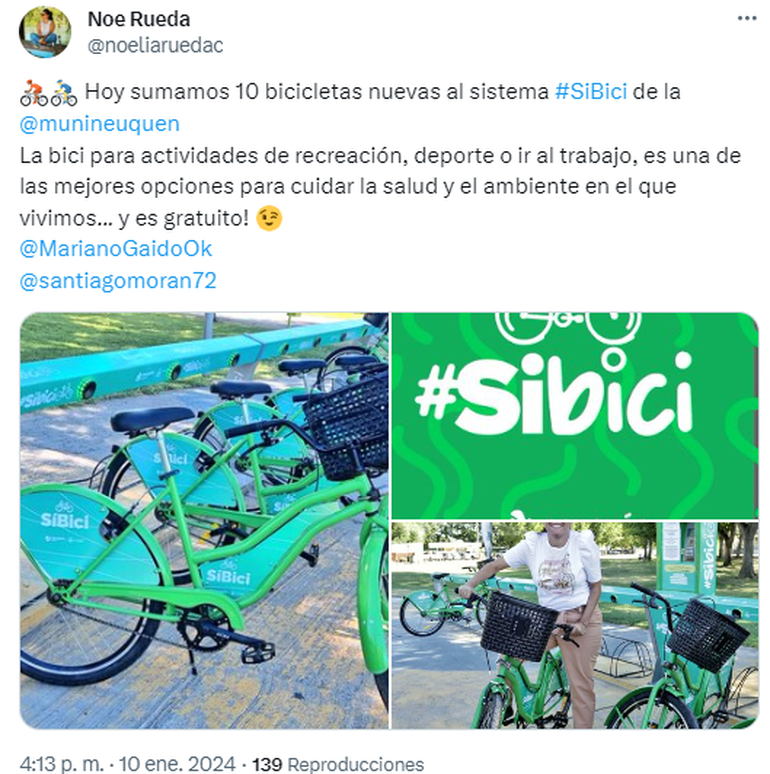Click the cyclist emojis at tweet start

(48, 92)
